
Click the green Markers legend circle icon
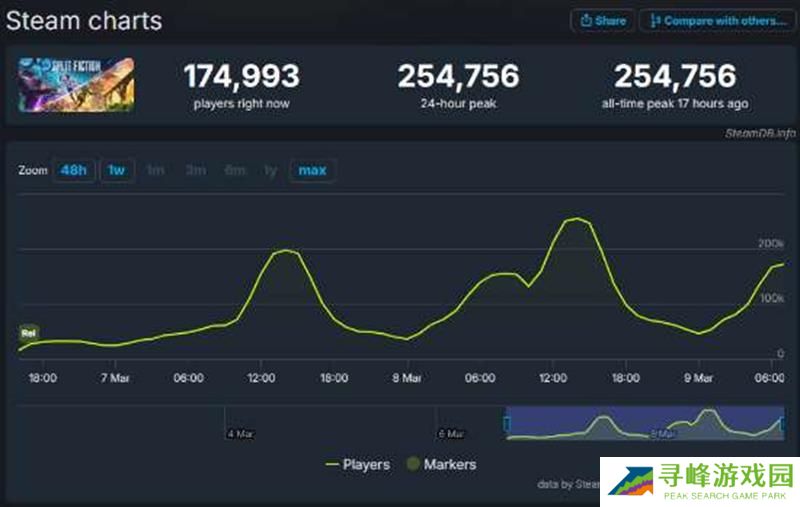tap(413, 464)
